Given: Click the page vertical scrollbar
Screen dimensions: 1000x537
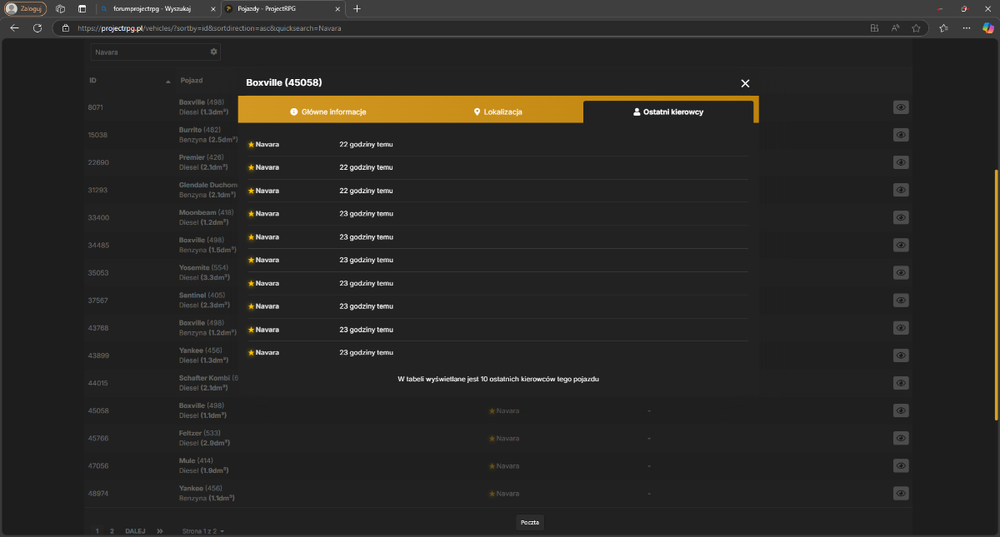Looking at the screenshot, I should pos(996,293).
